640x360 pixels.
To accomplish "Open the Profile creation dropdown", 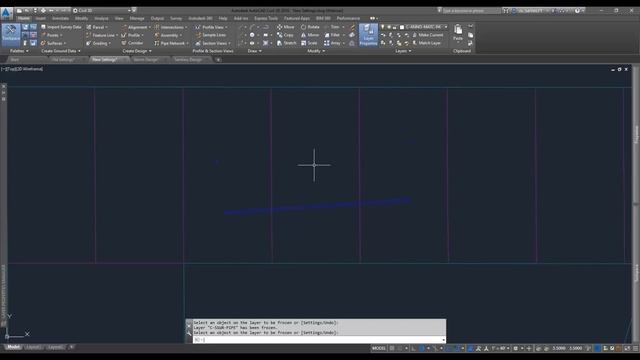I will pos(133,35).
